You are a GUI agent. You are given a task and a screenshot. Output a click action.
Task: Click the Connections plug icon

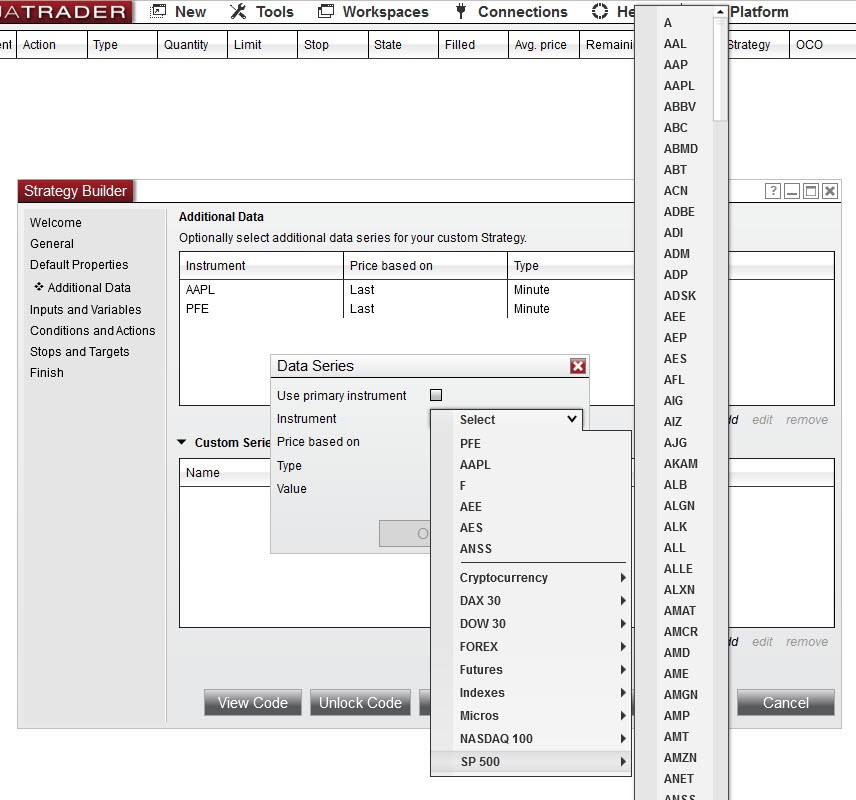(461, 11)
